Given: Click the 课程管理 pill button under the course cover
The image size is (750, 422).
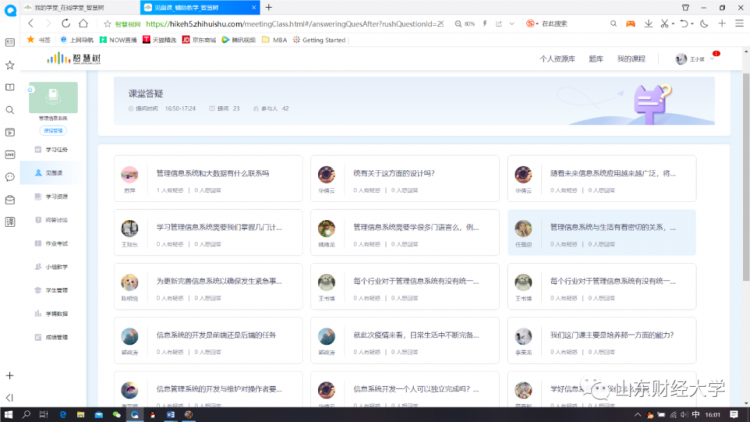Looking at the screenshot, I should (53, 131).
